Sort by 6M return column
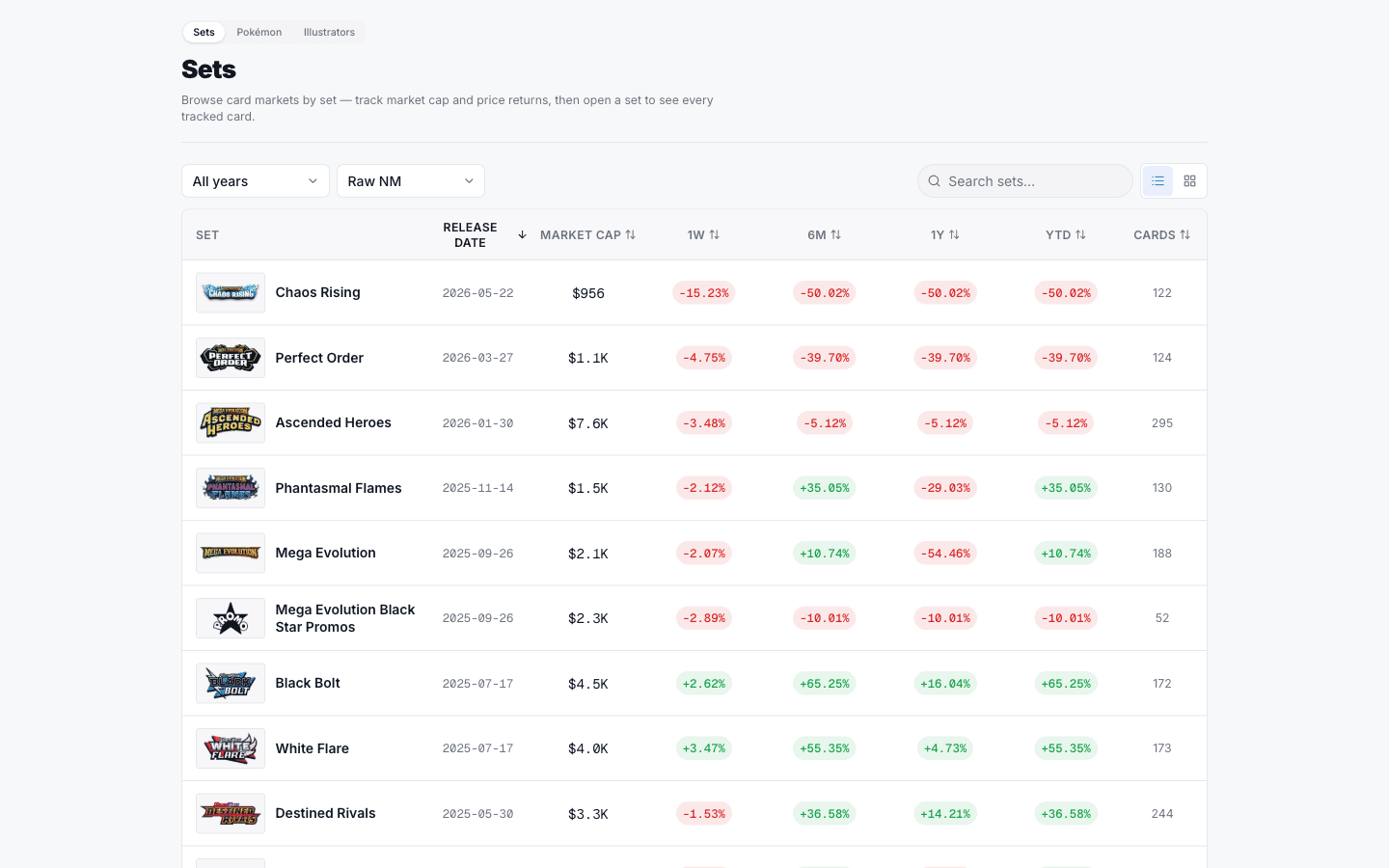 tap(825, 235)
